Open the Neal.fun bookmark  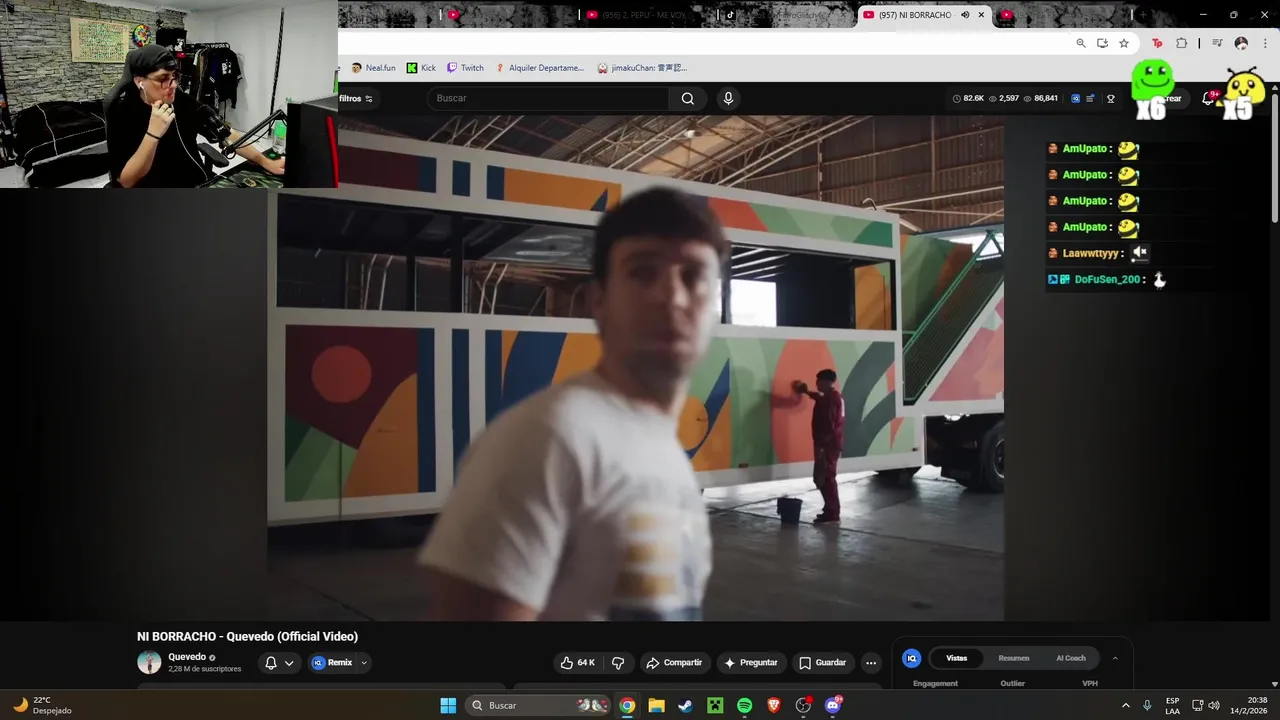tap(373, 68)
